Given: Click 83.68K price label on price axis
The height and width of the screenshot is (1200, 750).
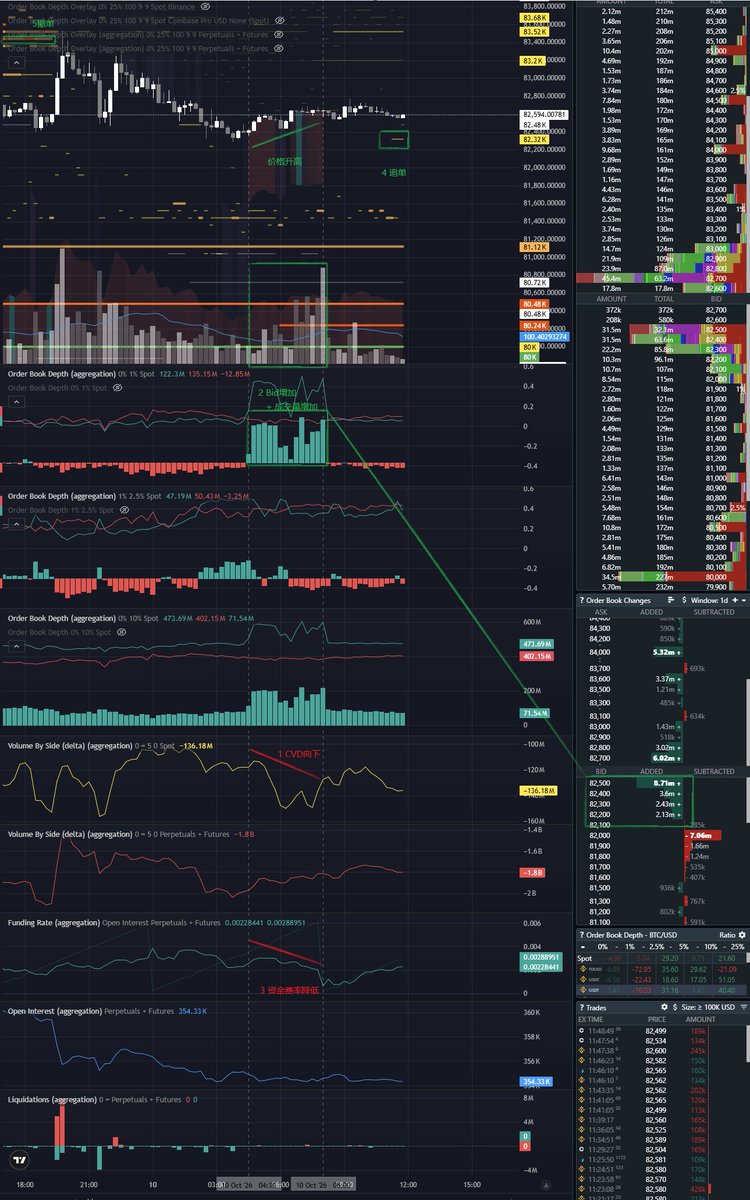Looking at the screenshot, I should pyautogui.click(x=535, y=18).
